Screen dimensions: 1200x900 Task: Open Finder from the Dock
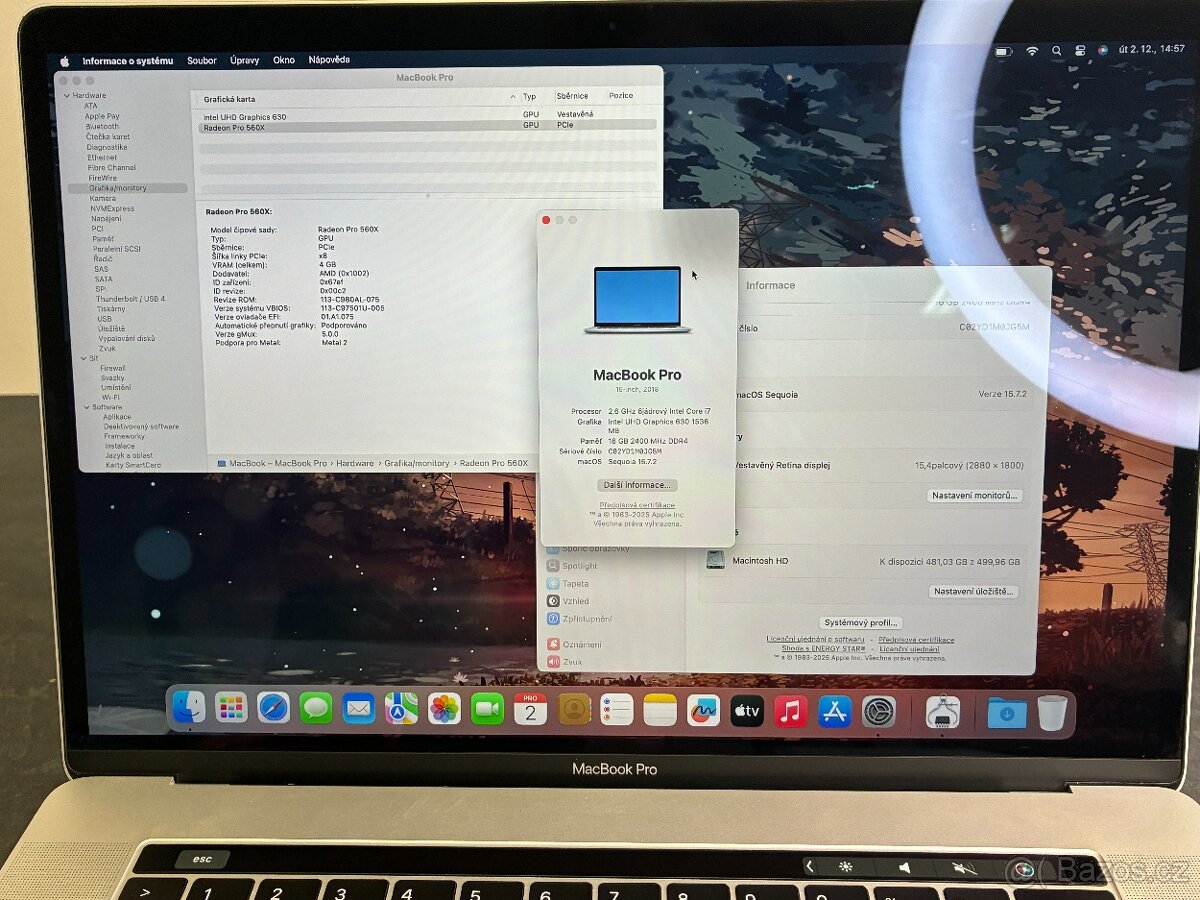[188, 708]
